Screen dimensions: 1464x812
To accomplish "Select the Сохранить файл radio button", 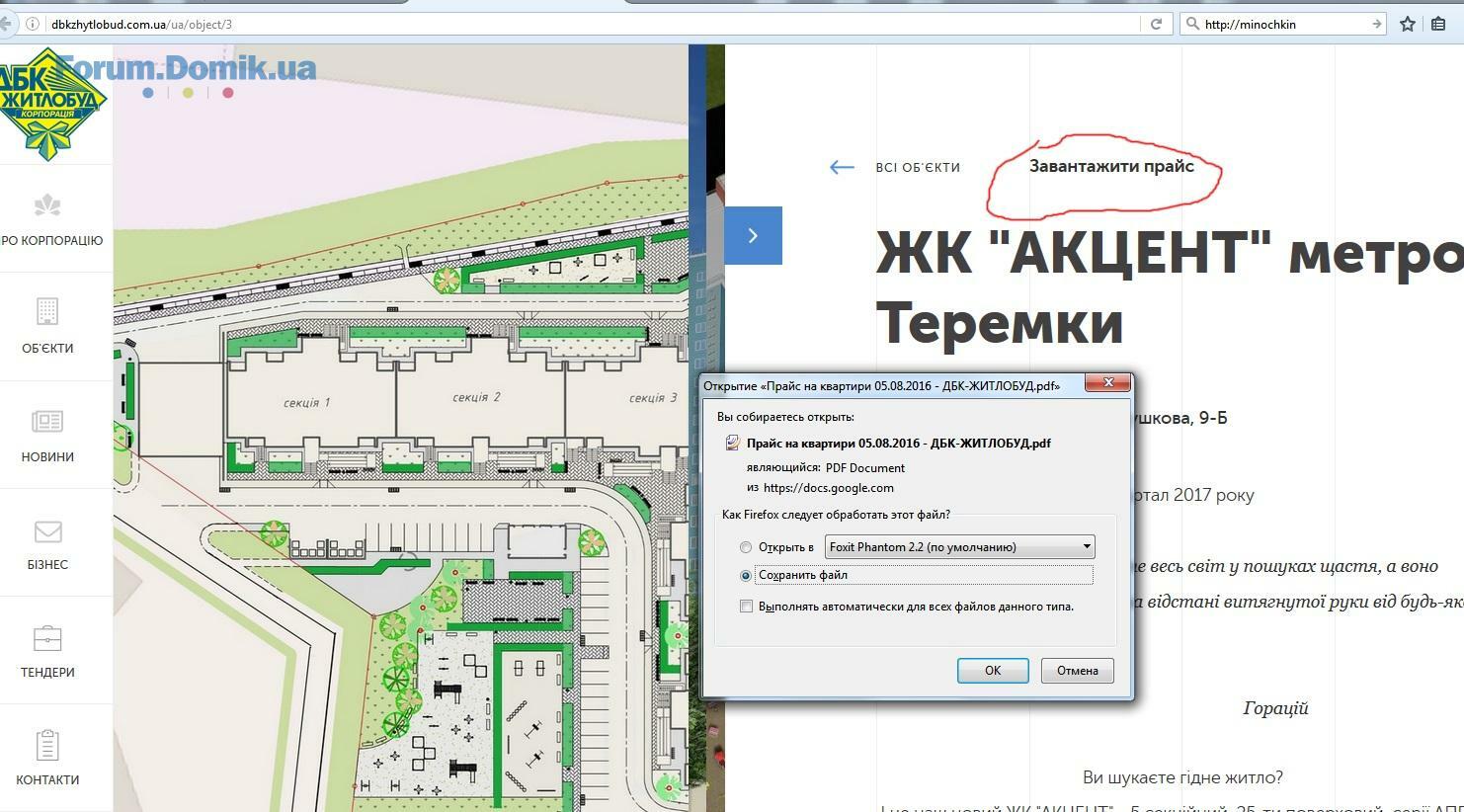I will [x=746, y=575].
